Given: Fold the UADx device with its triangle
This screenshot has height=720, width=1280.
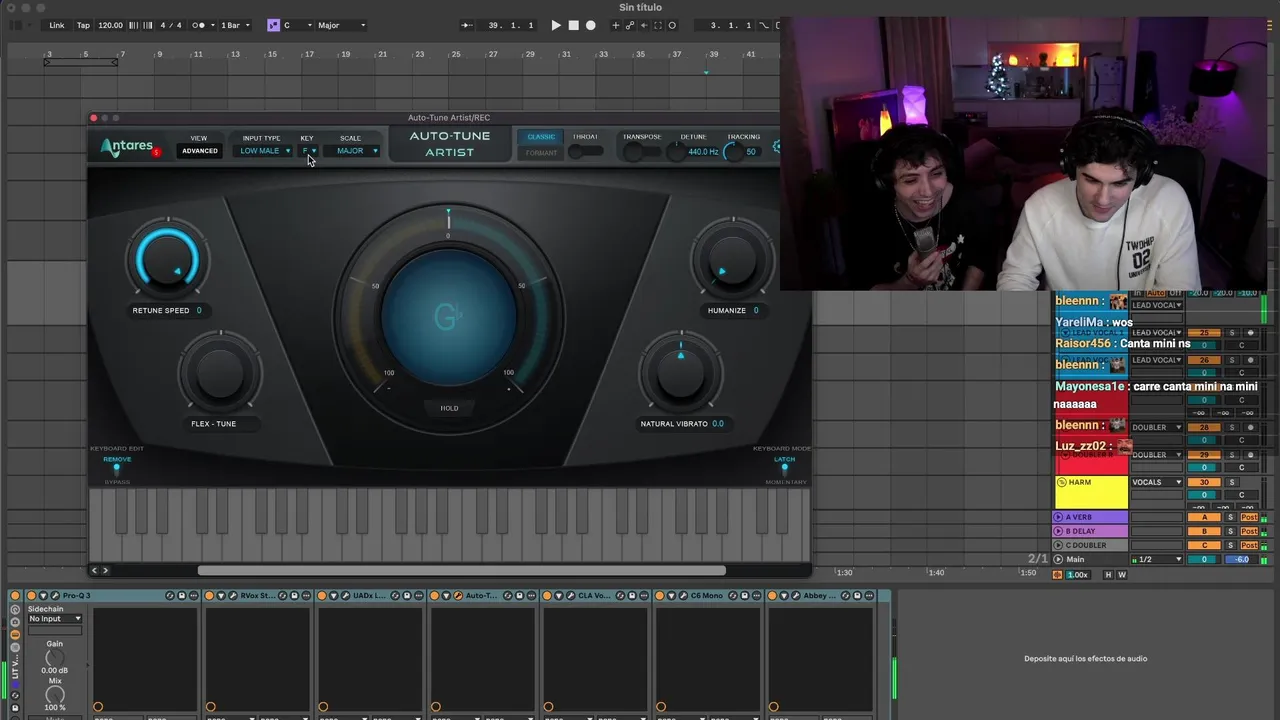Looking at the screenshot, I should (x=333, y=595).
